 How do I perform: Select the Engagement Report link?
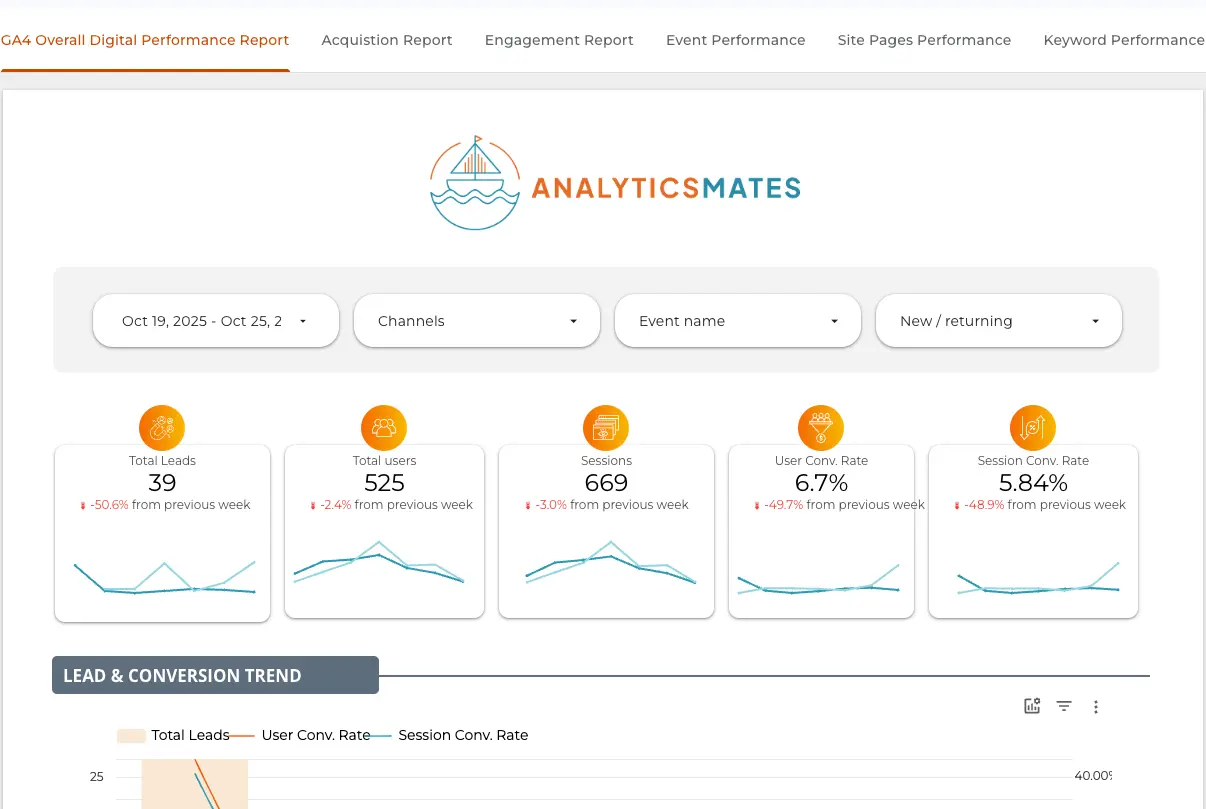[559, 40]
